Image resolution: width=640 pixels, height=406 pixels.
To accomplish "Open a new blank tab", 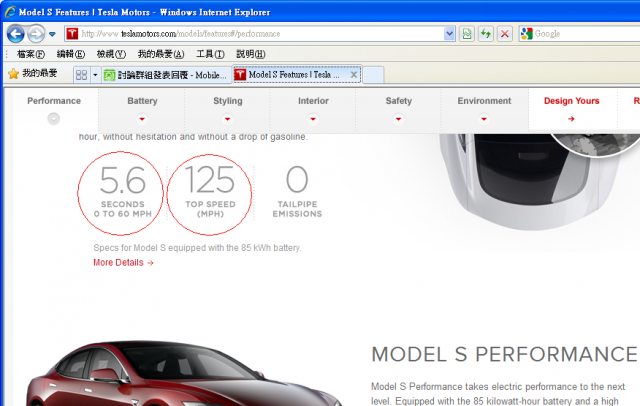I will [x=373, y=75].
